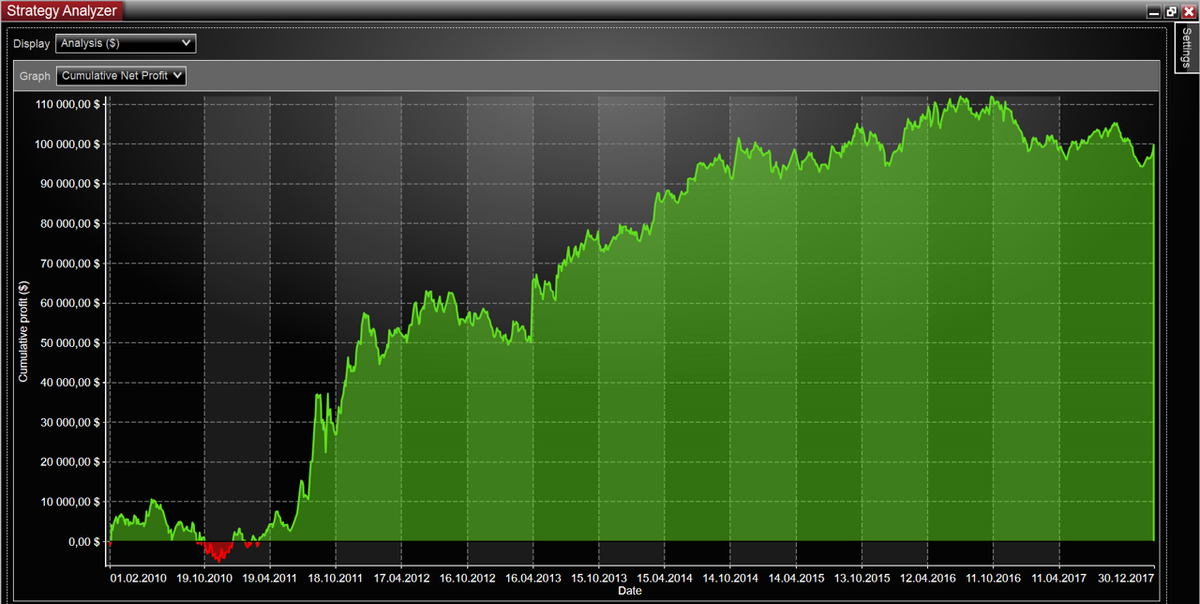Click the '50 000,00 $' axis value
This screenshot has height=604, width=1200.
pos(71,343)
